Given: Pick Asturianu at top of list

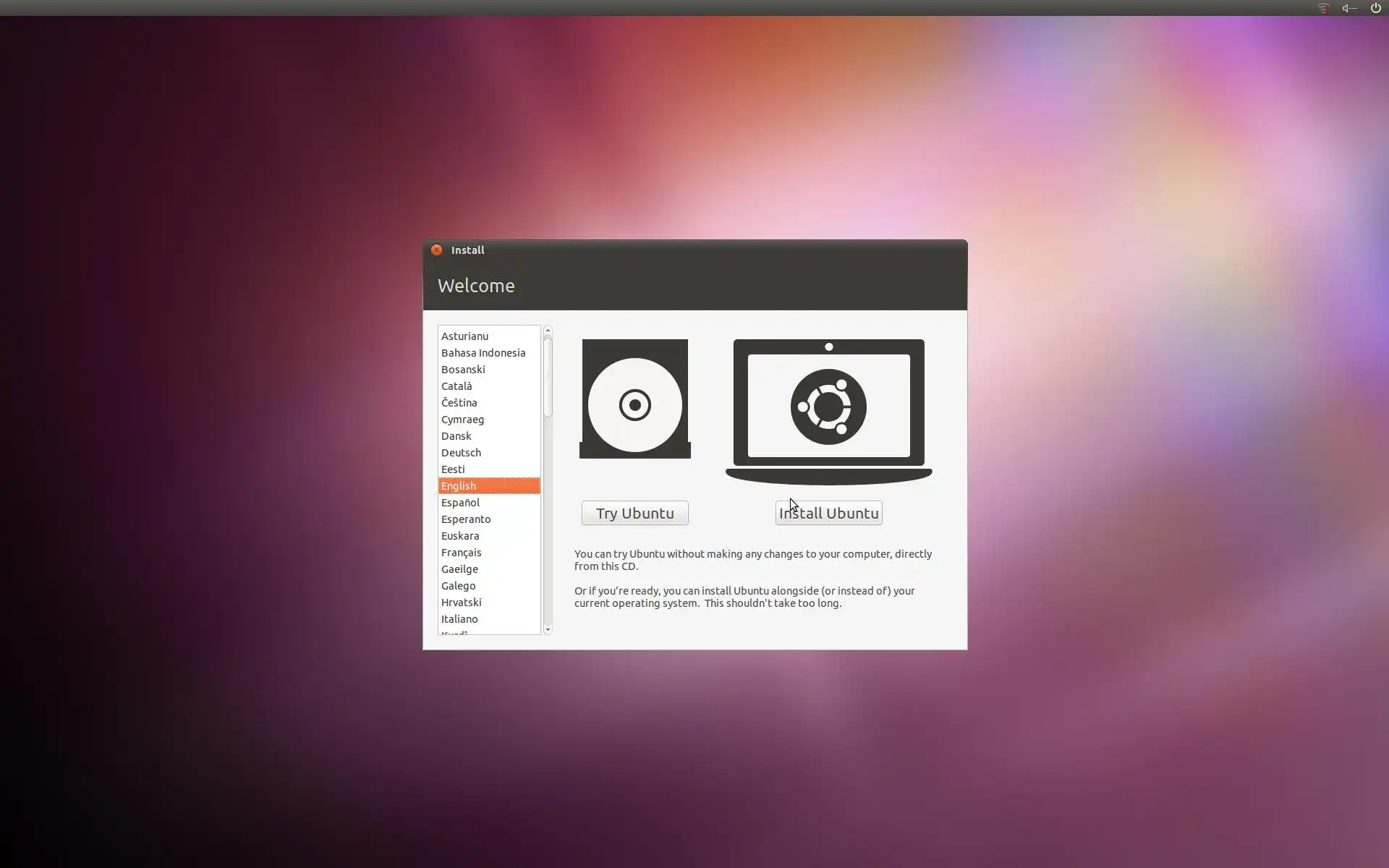Looking at the screenshot, I should (464, 336).
